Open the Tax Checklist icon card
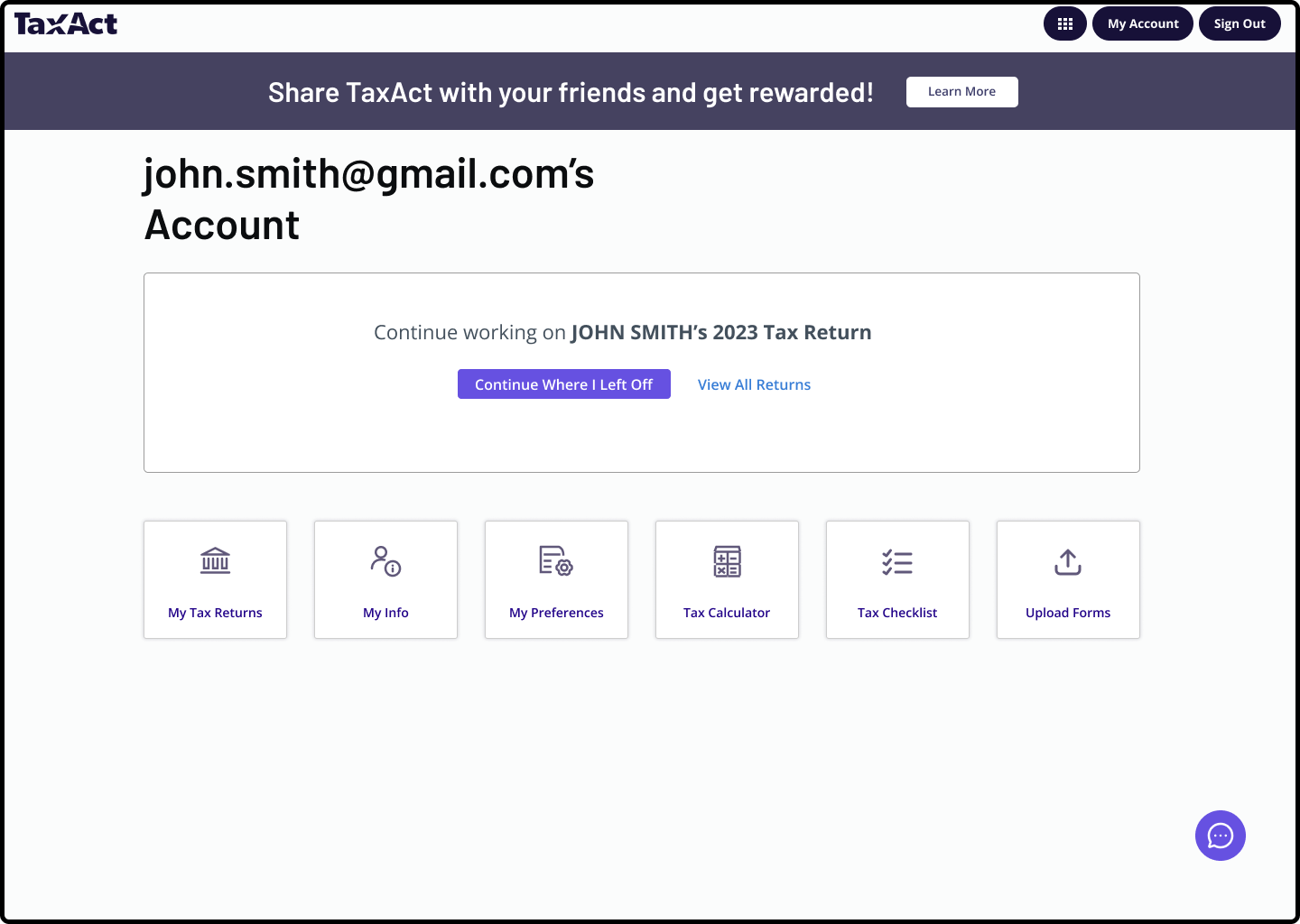 coord(897,579)
